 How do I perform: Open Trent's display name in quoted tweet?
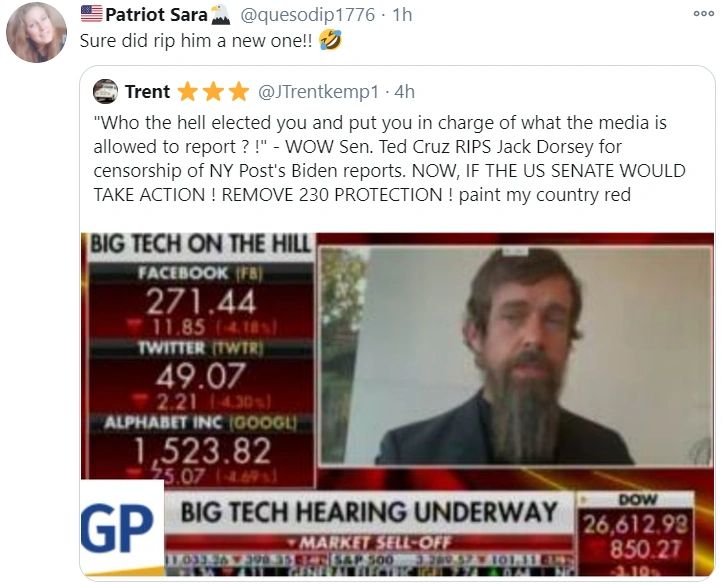(147, 92)
